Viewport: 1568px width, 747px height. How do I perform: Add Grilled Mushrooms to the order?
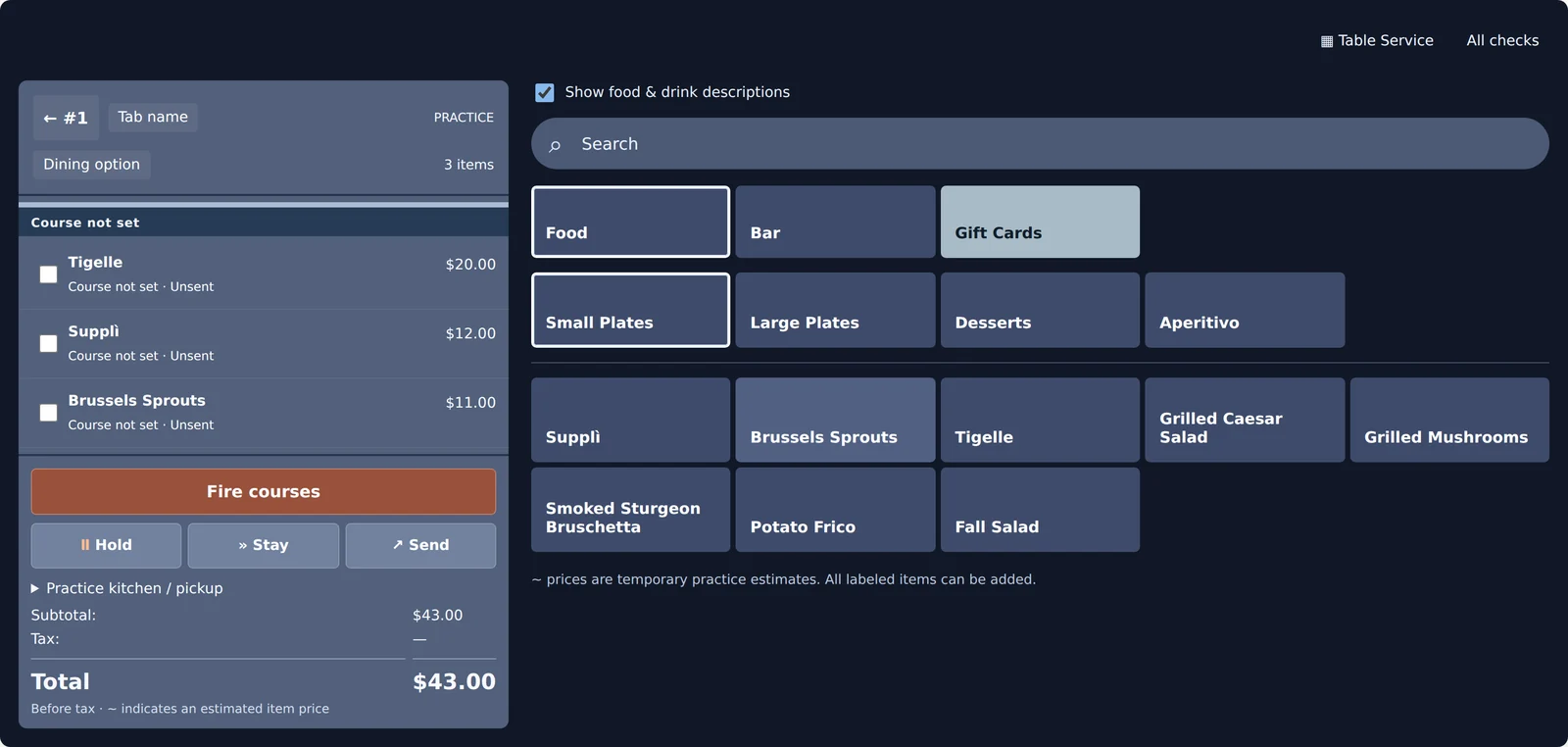tap(1449, 420)
